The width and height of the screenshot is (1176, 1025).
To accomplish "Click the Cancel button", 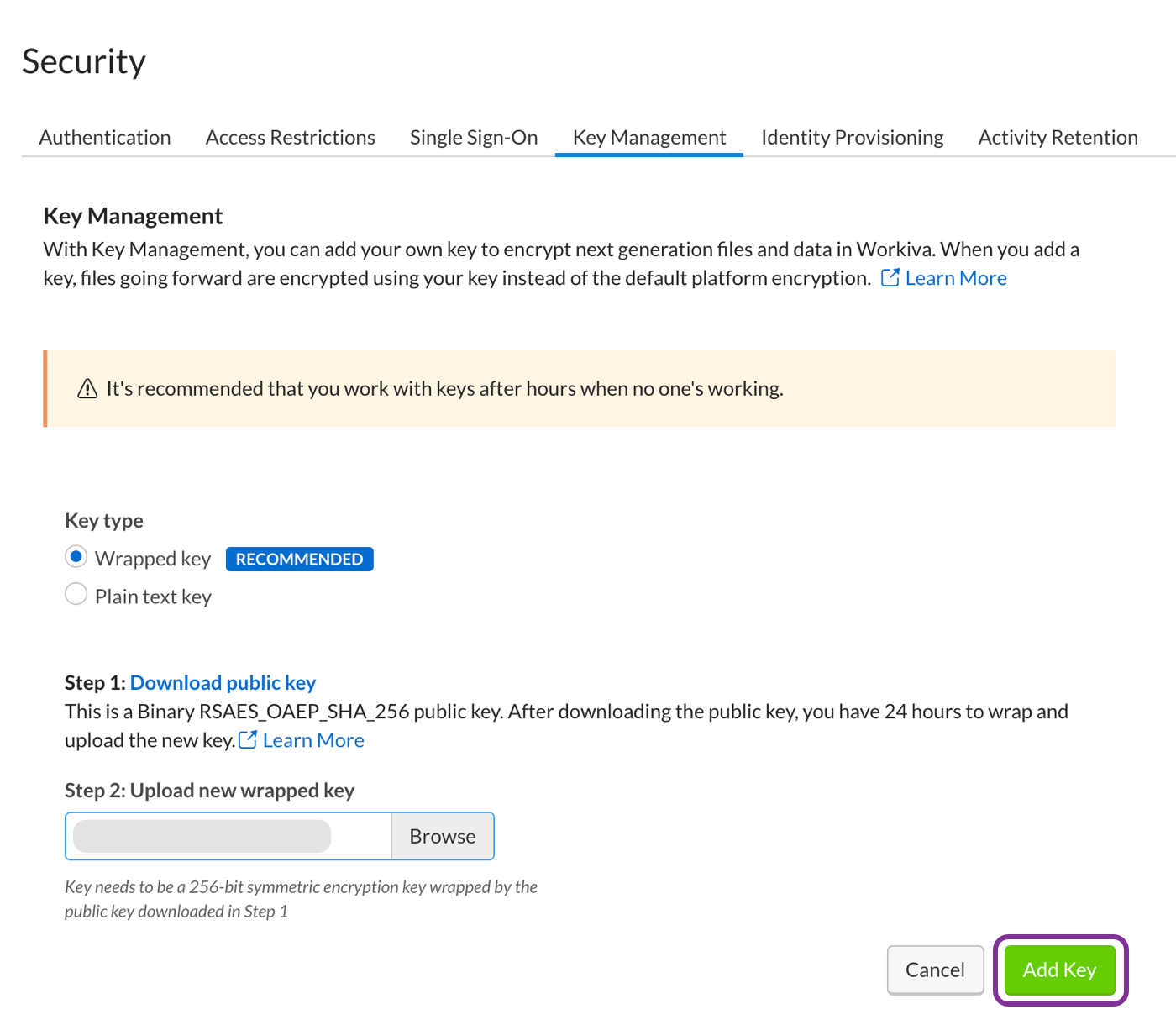I will [935, 970].
